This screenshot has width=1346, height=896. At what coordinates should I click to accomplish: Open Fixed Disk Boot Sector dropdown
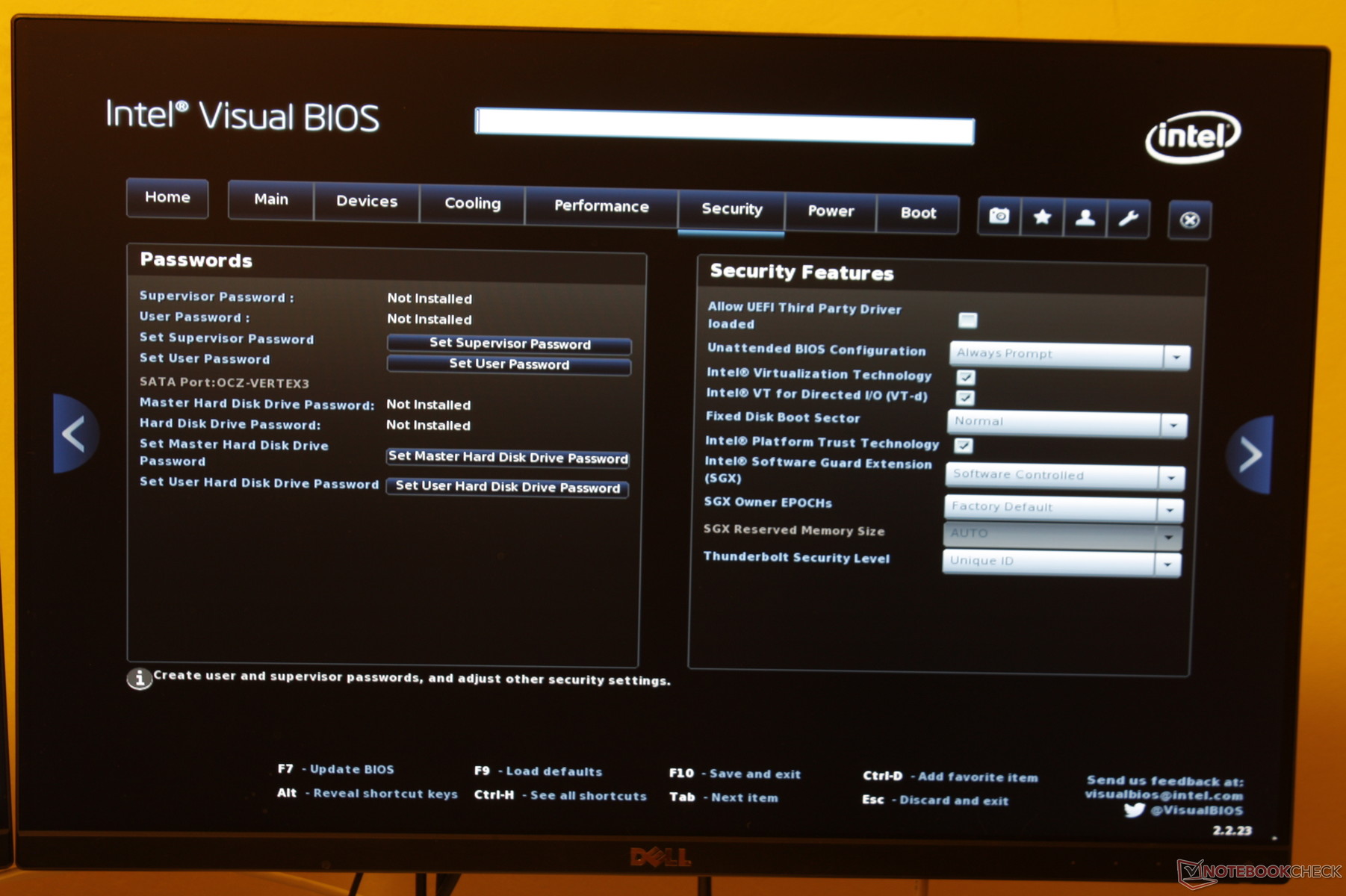[x=1067, y=423]
